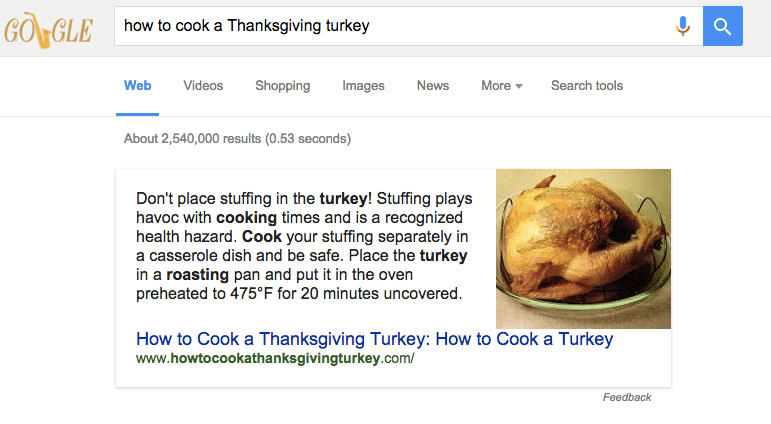This screenshot has height=424, width=771.
Task: Open the roasted turkey thumbnail image
Action: 583,248
